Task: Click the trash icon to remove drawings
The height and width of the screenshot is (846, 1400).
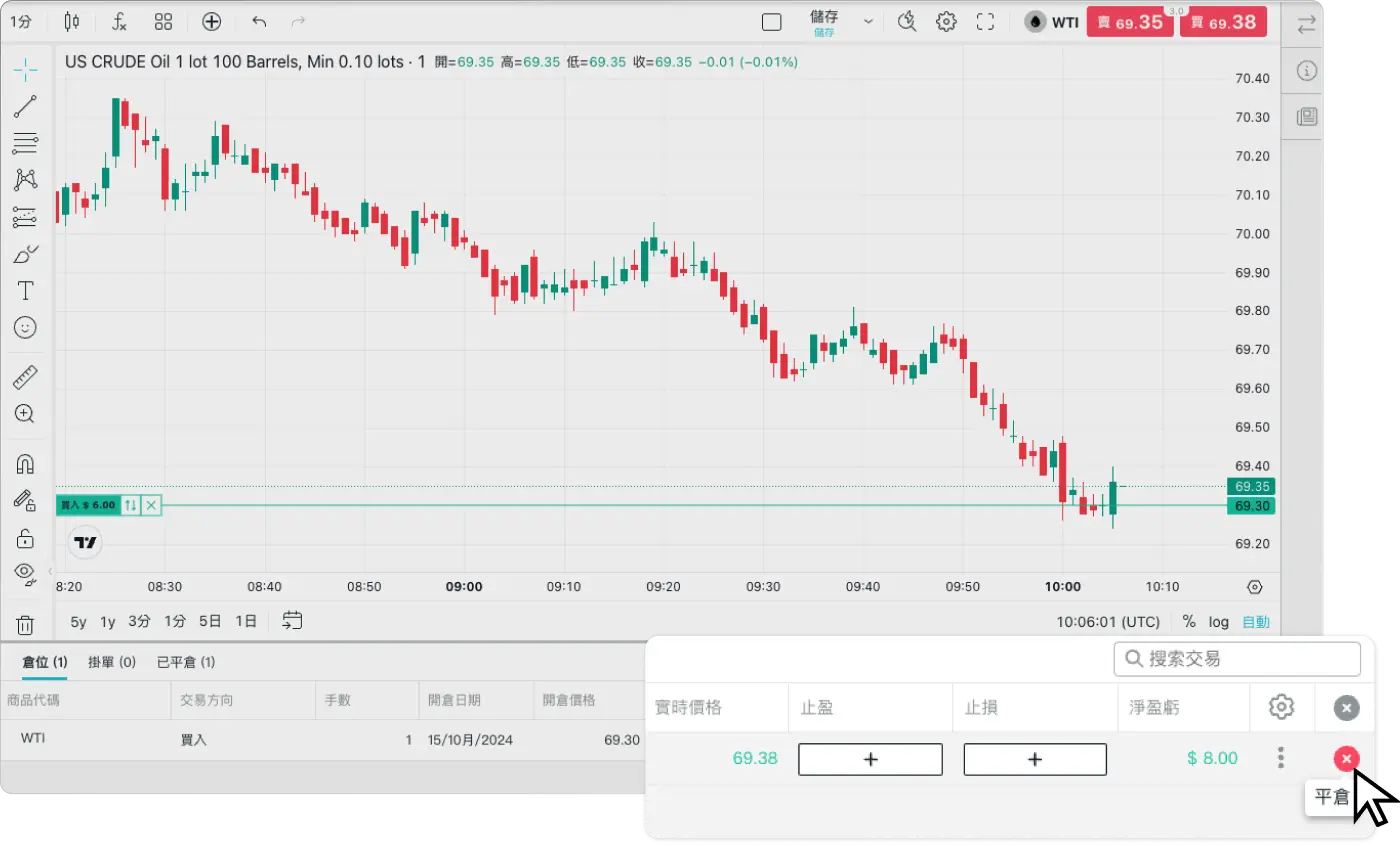Action: pyautogui.click(x=25, y=625)
